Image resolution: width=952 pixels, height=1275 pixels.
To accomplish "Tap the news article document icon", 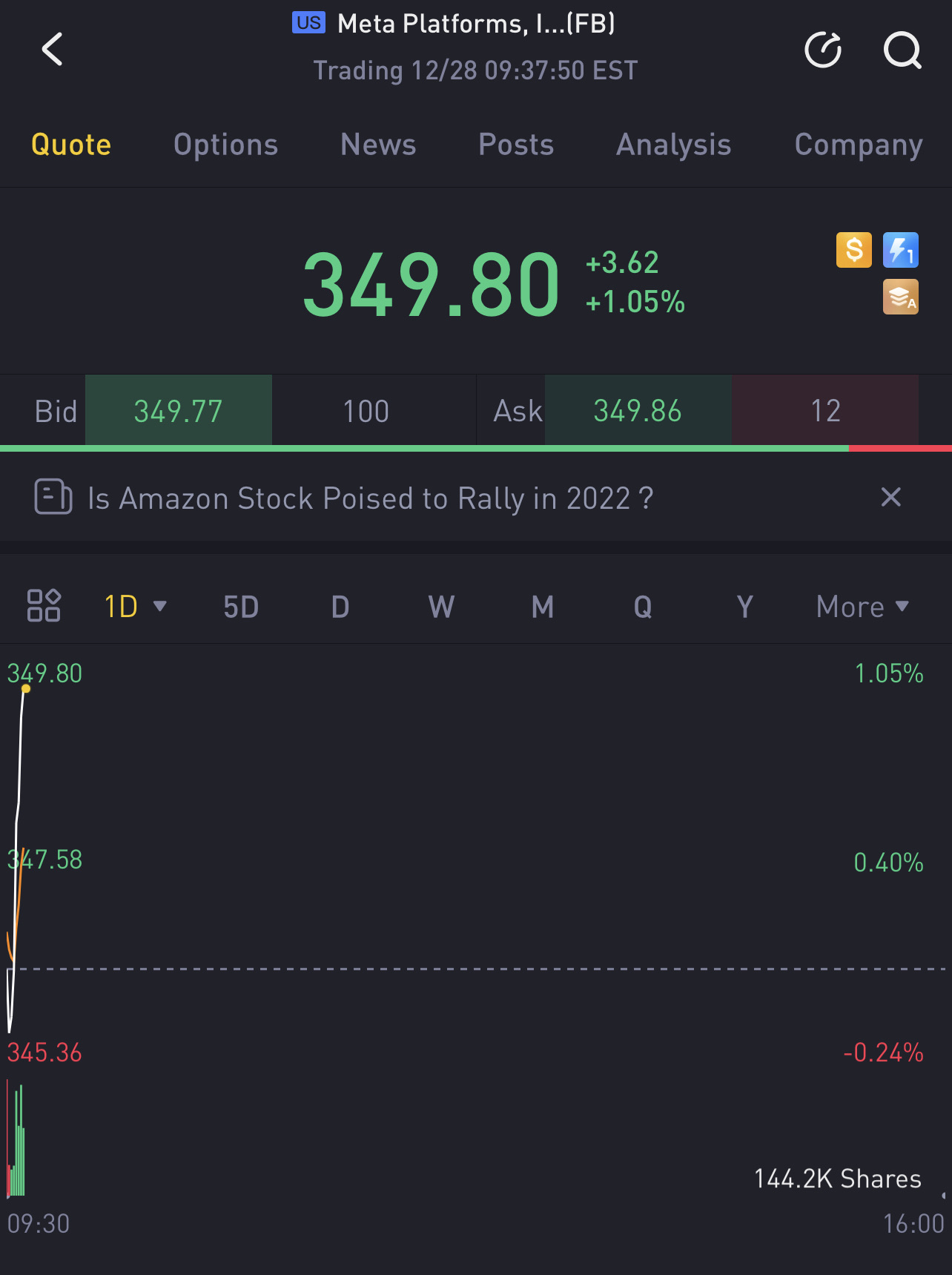I will 53,497.
